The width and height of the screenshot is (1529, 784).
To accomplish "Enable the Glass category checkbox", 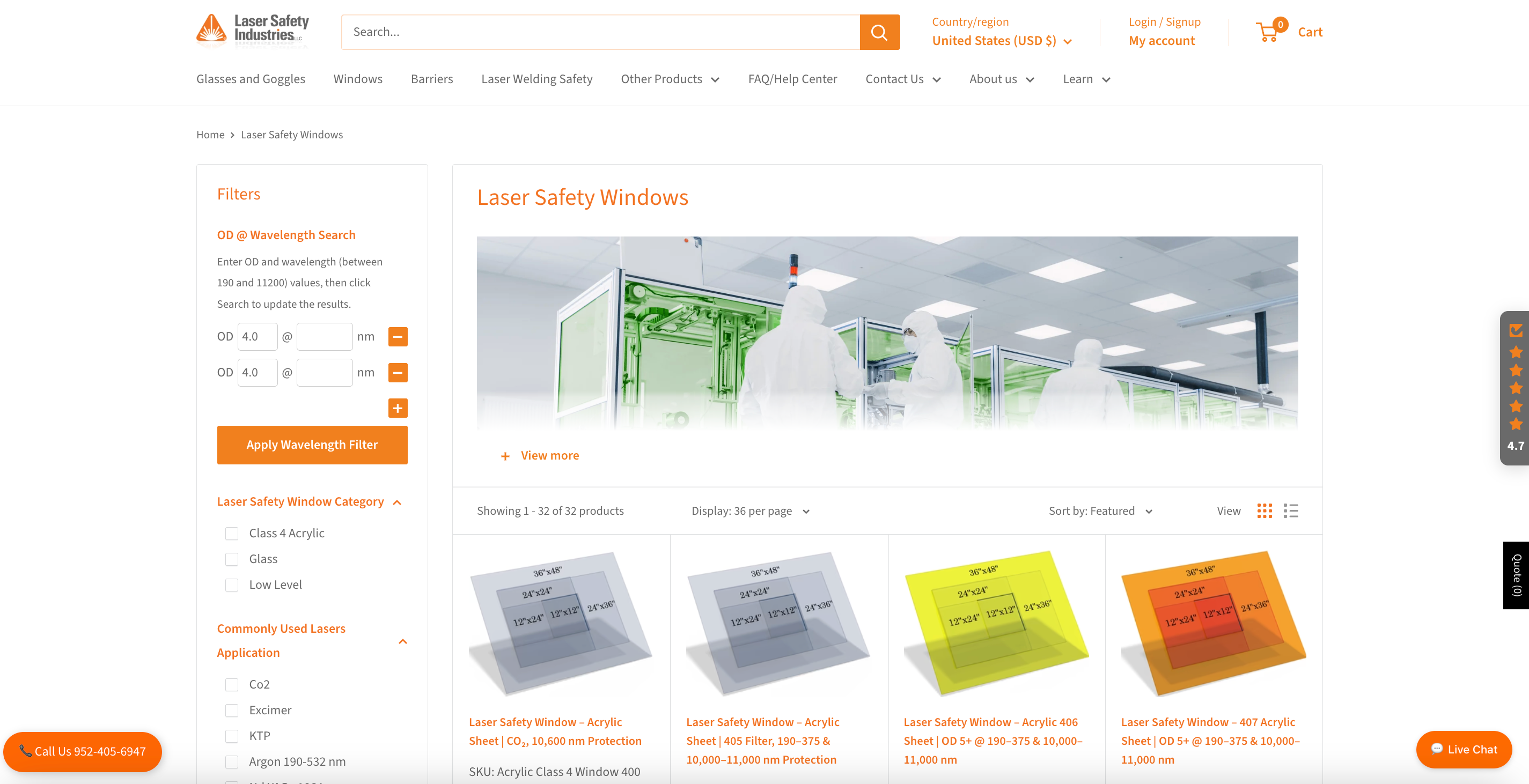I will tap(231, 559).
